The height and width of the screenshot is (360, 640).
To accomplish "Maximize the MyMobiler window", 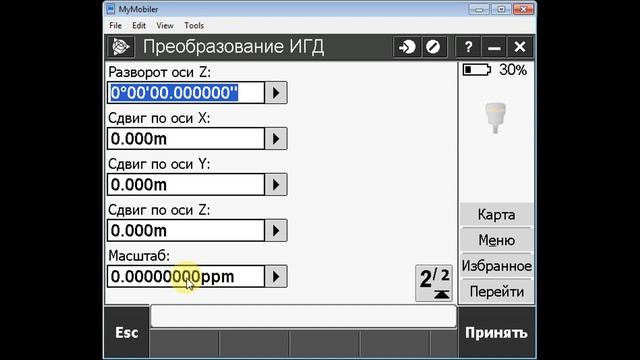I will [x=502, y=9].
